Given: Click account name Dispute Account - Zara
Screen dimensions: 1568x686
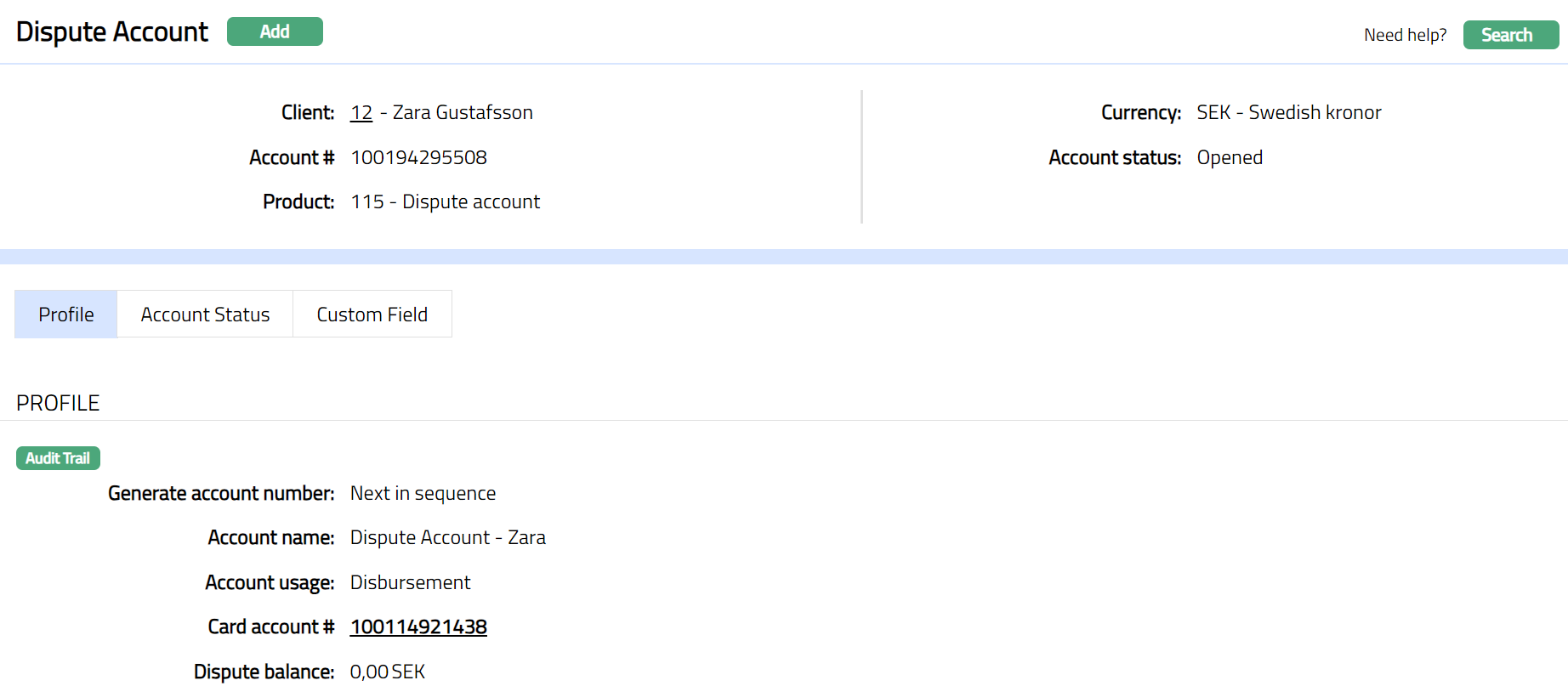Looking at the screenshot, I should pyautogui.click(x=447, y=538).
